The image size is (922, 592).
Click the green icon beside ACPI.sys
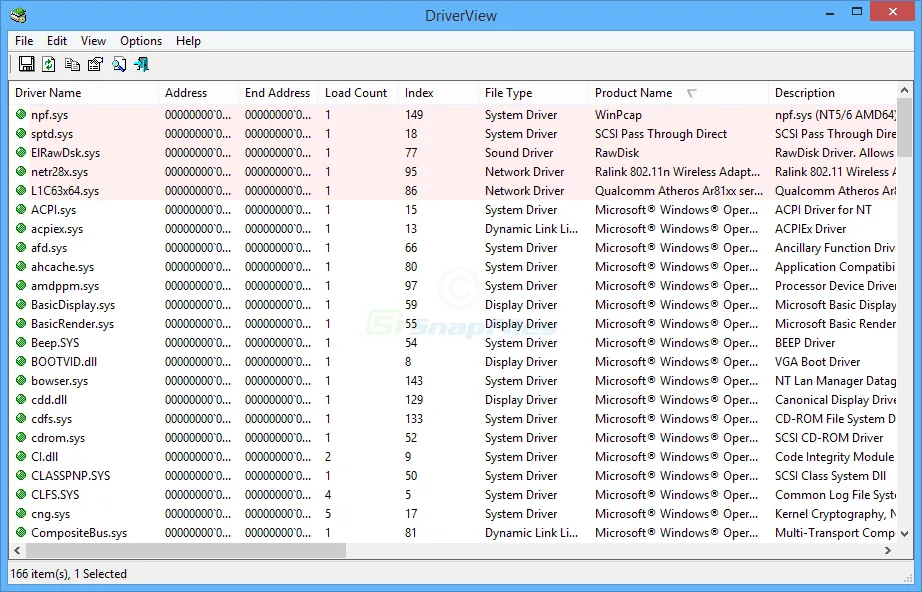click(x=21, y=209)
